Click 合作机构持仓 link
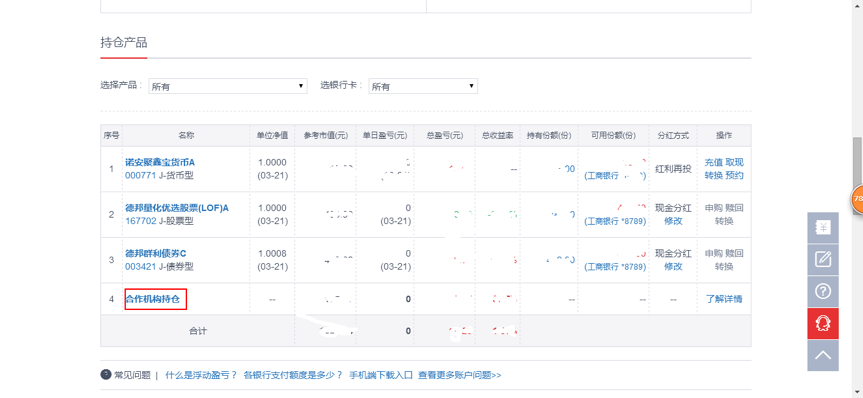Image resolution: width=863 pixels, height=398 pixels. coord(156,299)
